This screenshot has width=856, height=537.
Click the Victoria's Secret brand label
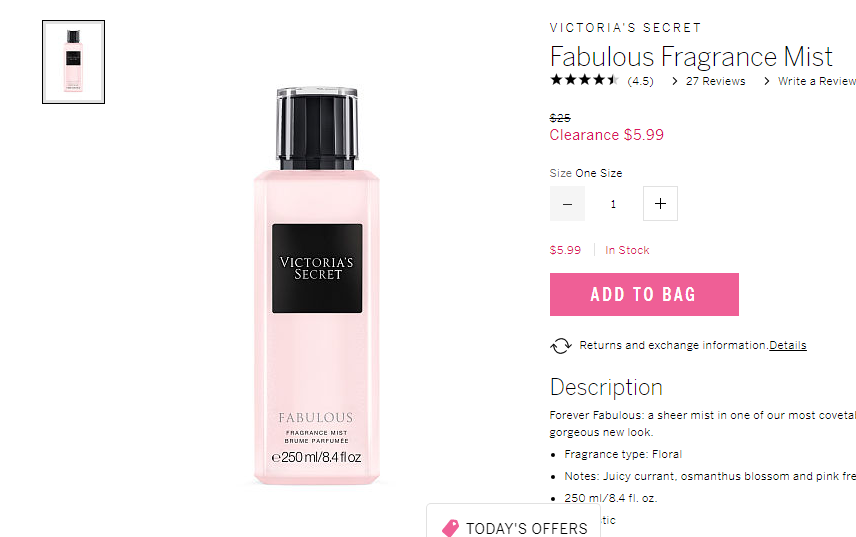point(625,28)
